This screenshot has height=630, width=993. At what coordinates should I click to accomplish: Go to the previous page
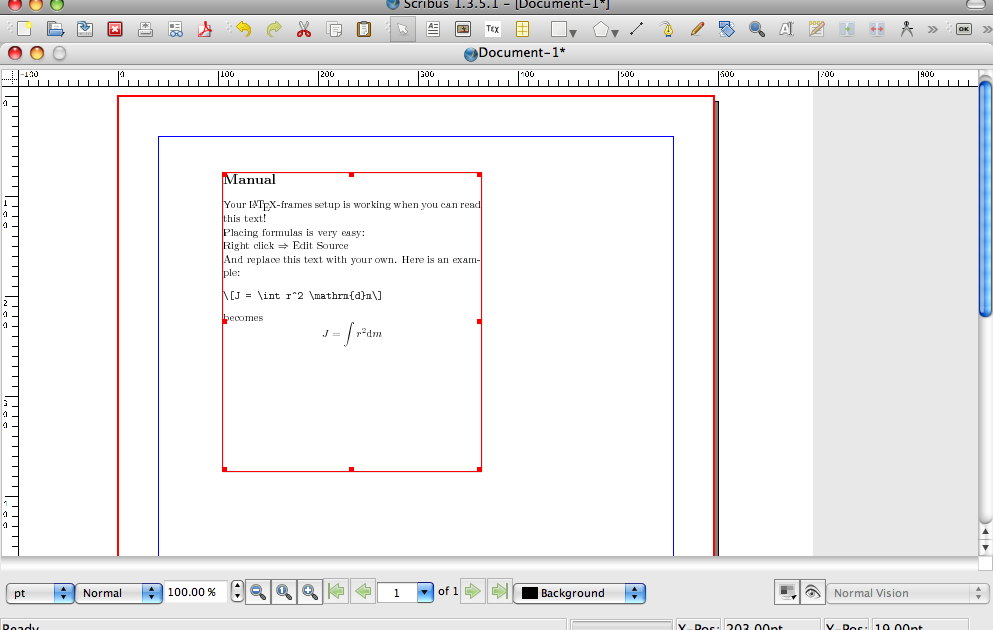(363, 592)
